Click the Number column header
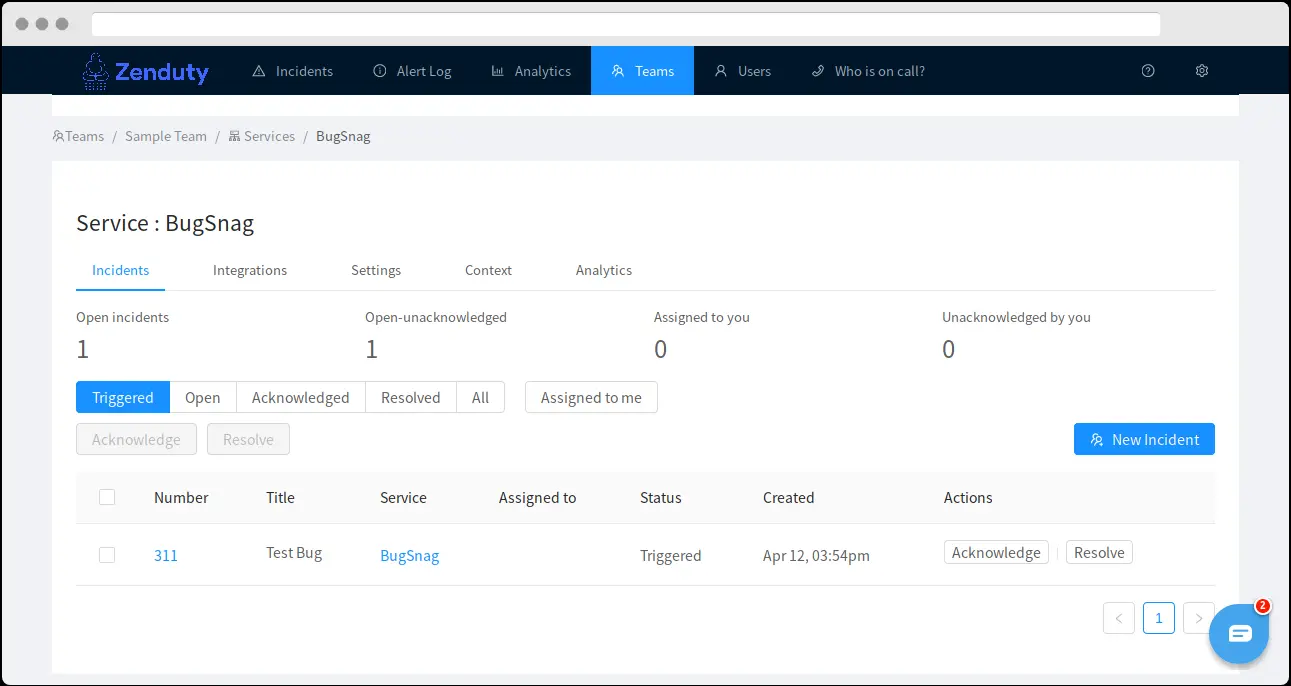This screenshot has width=1291, height=686. [x=181, y=497]
